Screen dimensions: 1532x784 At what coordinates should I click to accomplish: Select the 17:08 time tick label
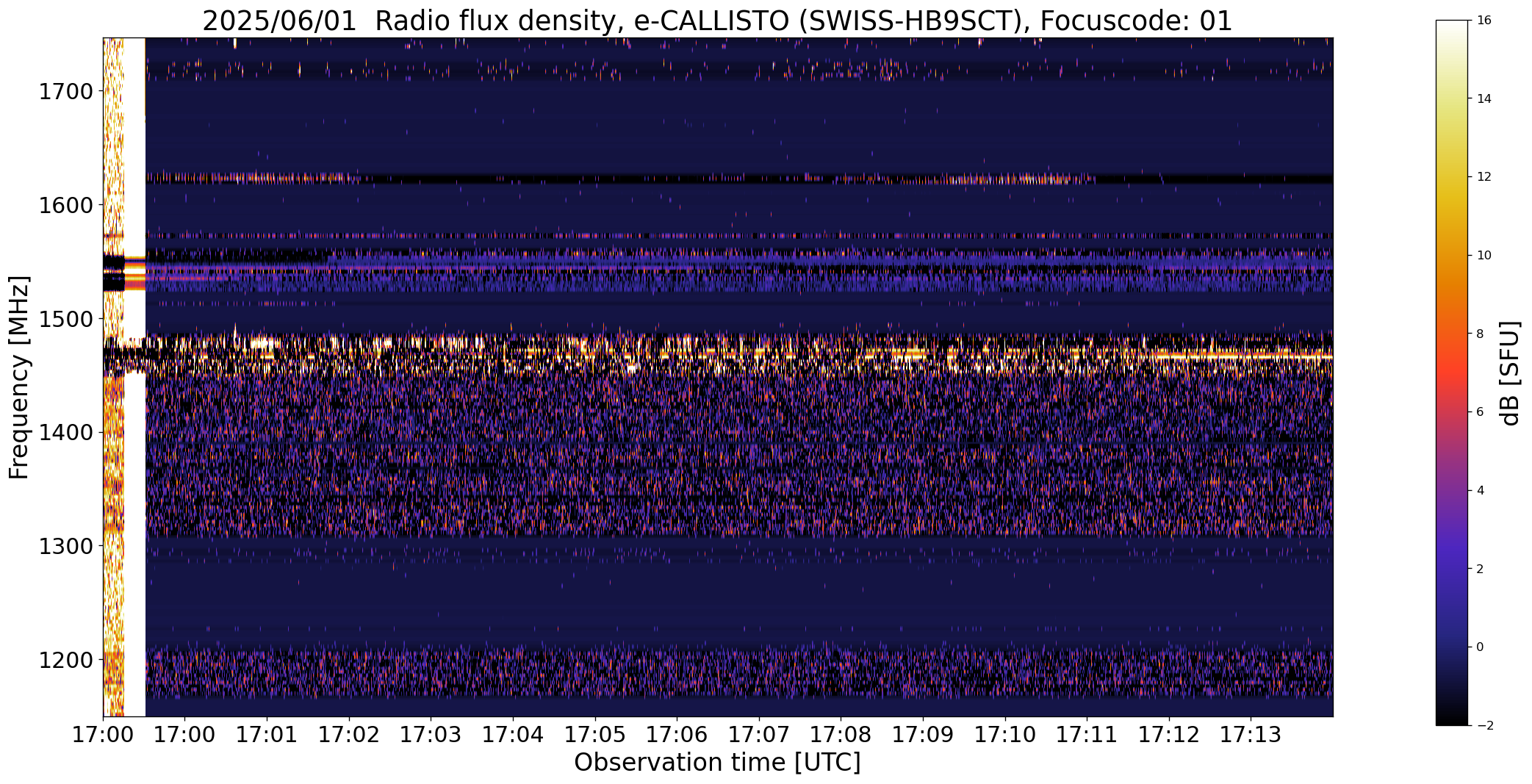pos(841,735)
